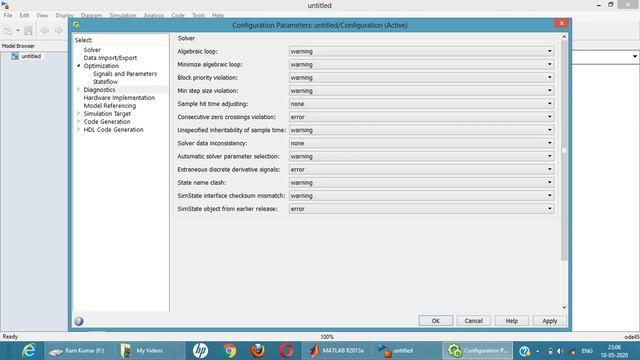Open Unspecified inheritability of sample time dropdown
Screen dimensions: 640x360
point(421,130)
